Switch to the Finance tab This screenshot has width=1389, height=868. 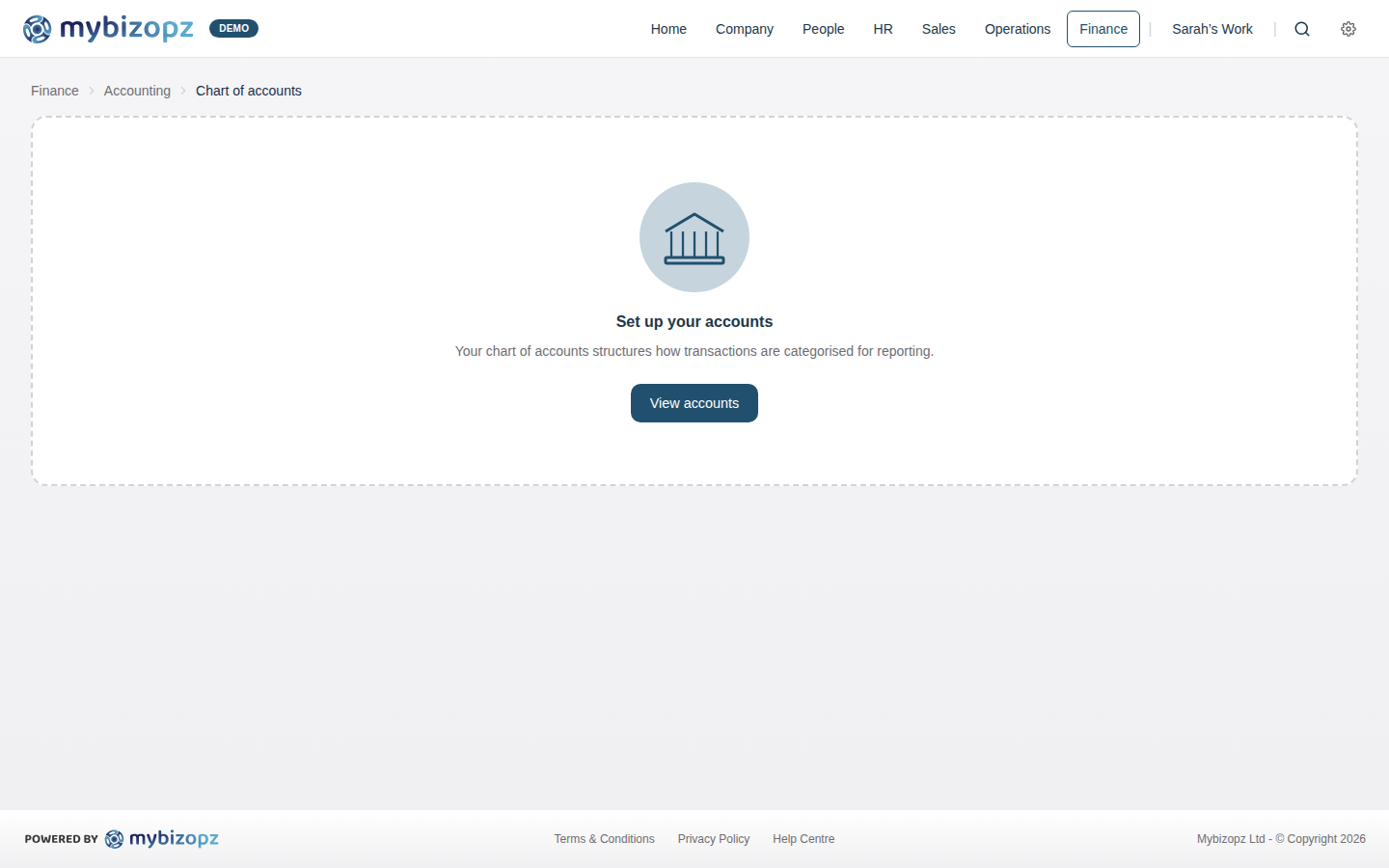tap(1103, 29)
